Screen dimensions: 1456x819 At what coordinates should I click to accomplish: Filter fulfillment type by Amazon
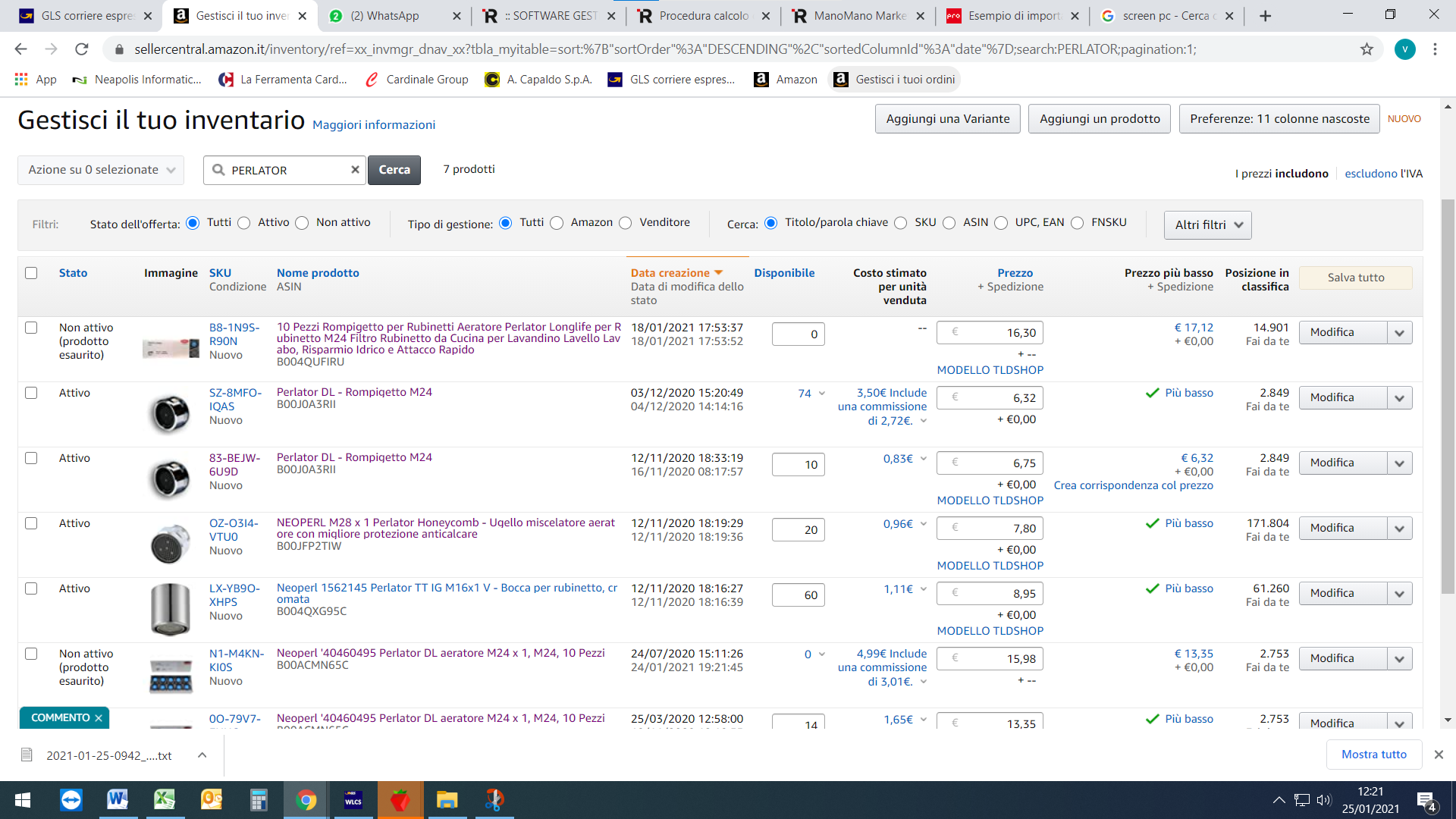[557, 223]
